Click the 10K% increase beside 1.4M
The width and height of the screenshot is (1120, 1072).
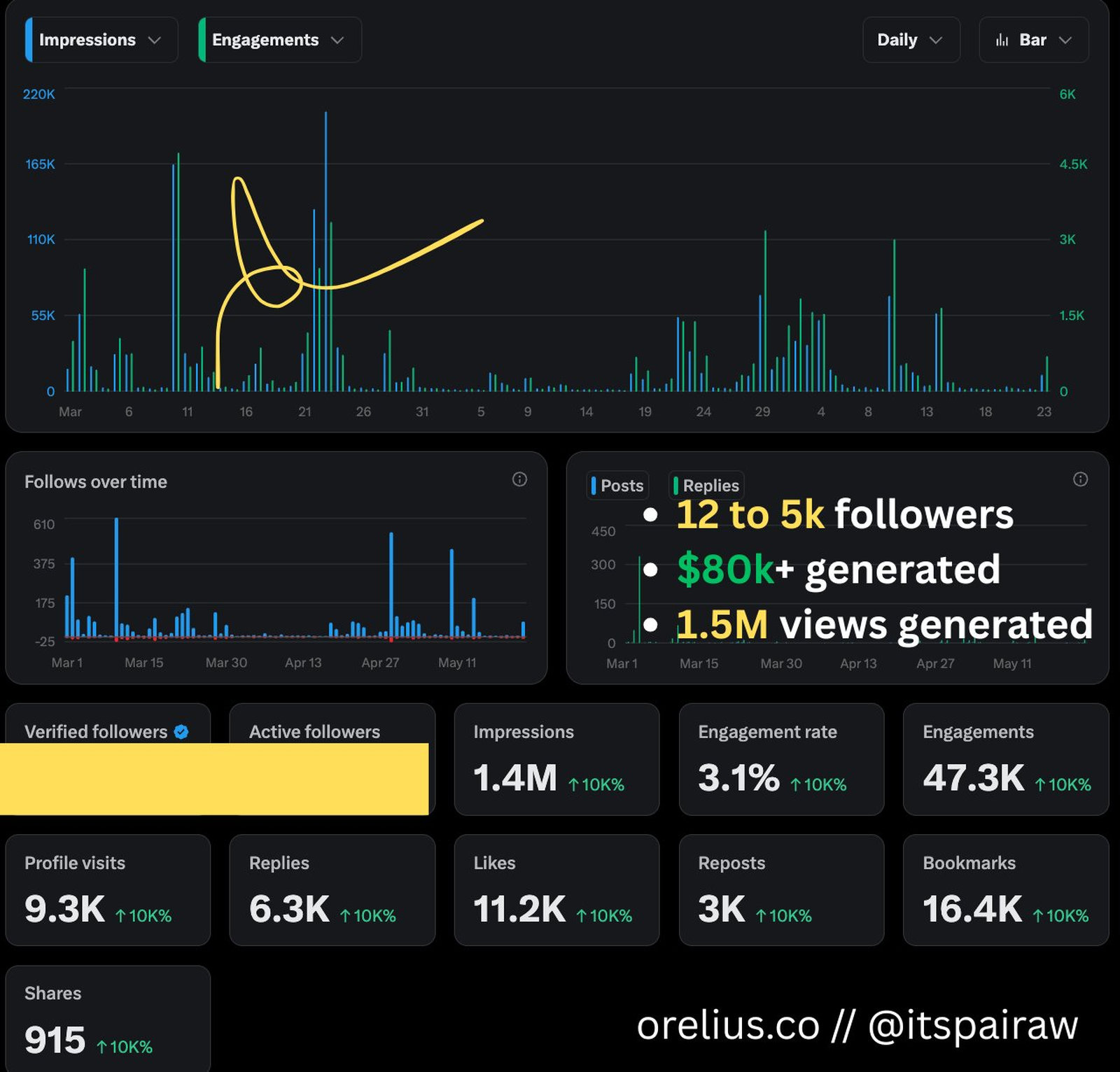[x=596, y=784]
